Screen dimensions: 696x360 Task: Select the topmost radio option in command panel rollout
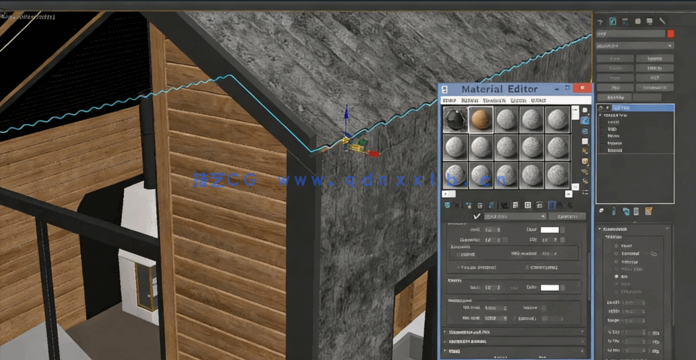pyautogui.click(x=616, y=245)
